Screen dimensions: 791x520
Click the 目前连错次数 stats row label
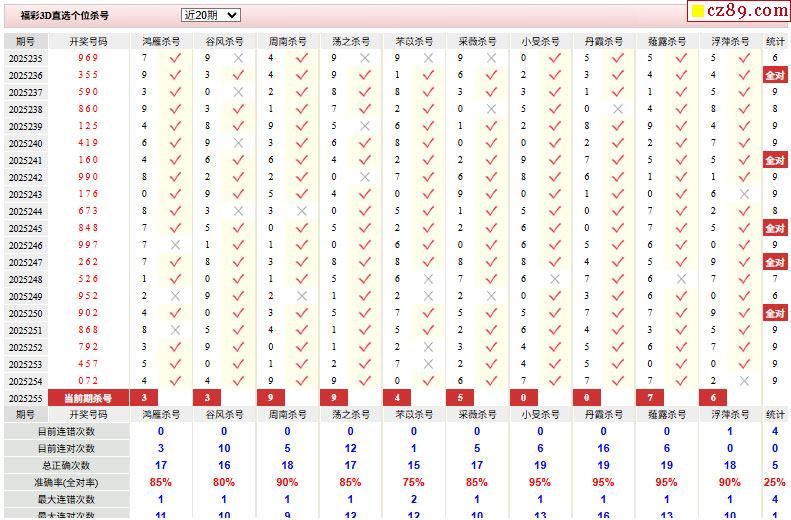tap(67, 432)
